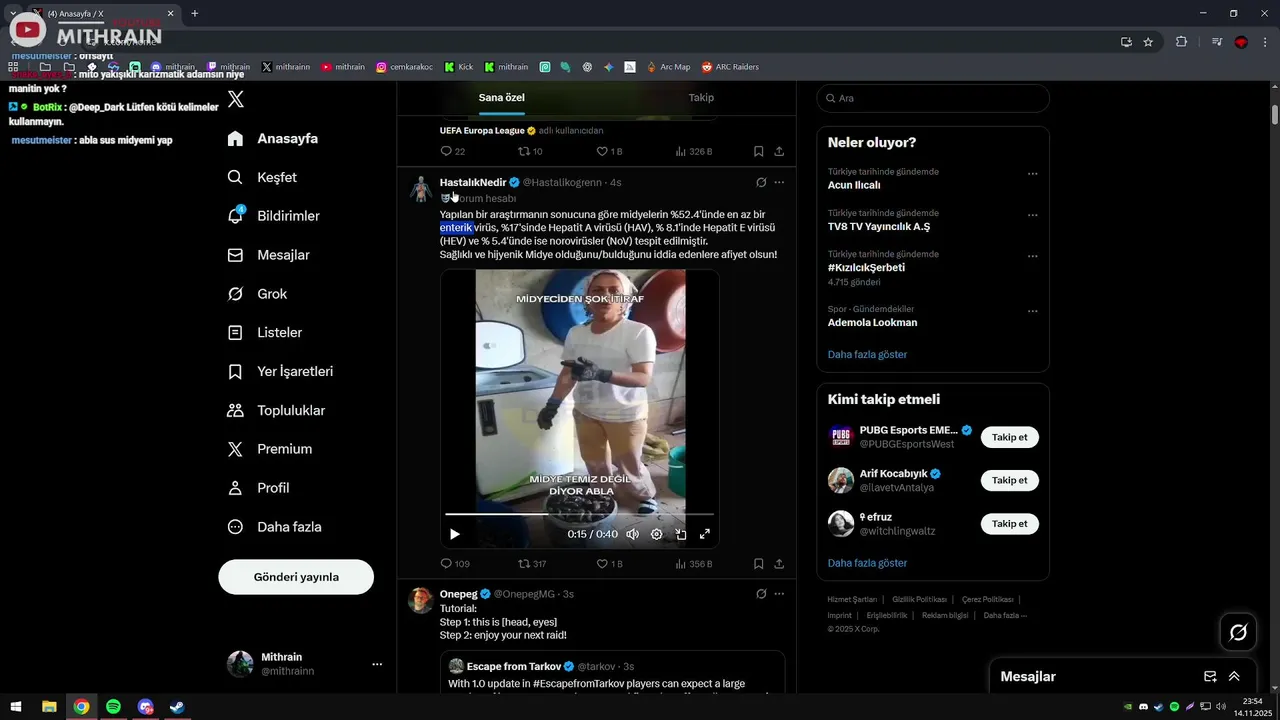The width and height of the screenshot is (1280, 720).
Task: Open options for Ademola Lookman trend
Action: pos(1033,311)
